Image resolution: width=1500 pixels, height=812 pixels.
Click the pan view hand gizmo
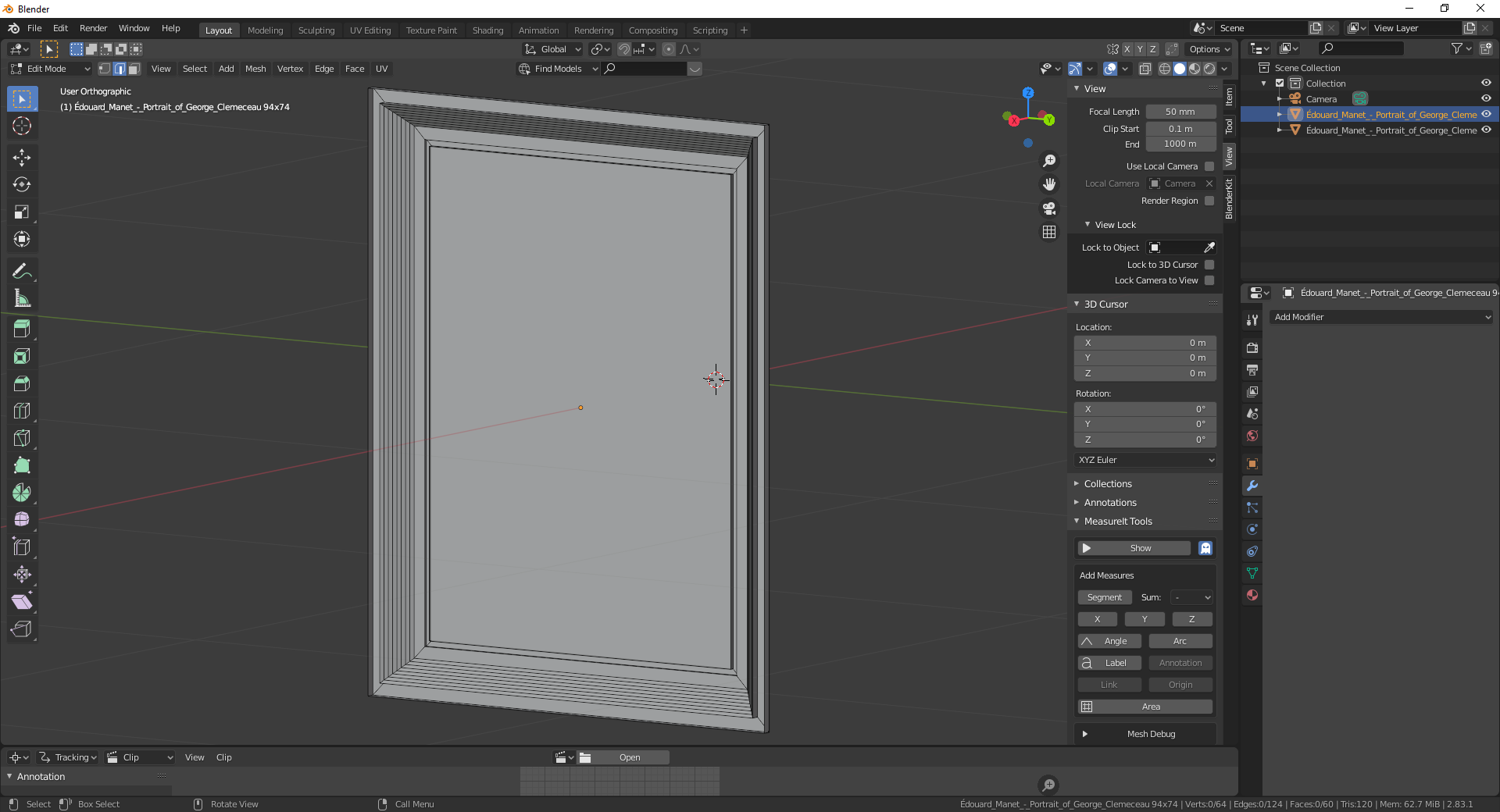click(x=1049, y=184)
